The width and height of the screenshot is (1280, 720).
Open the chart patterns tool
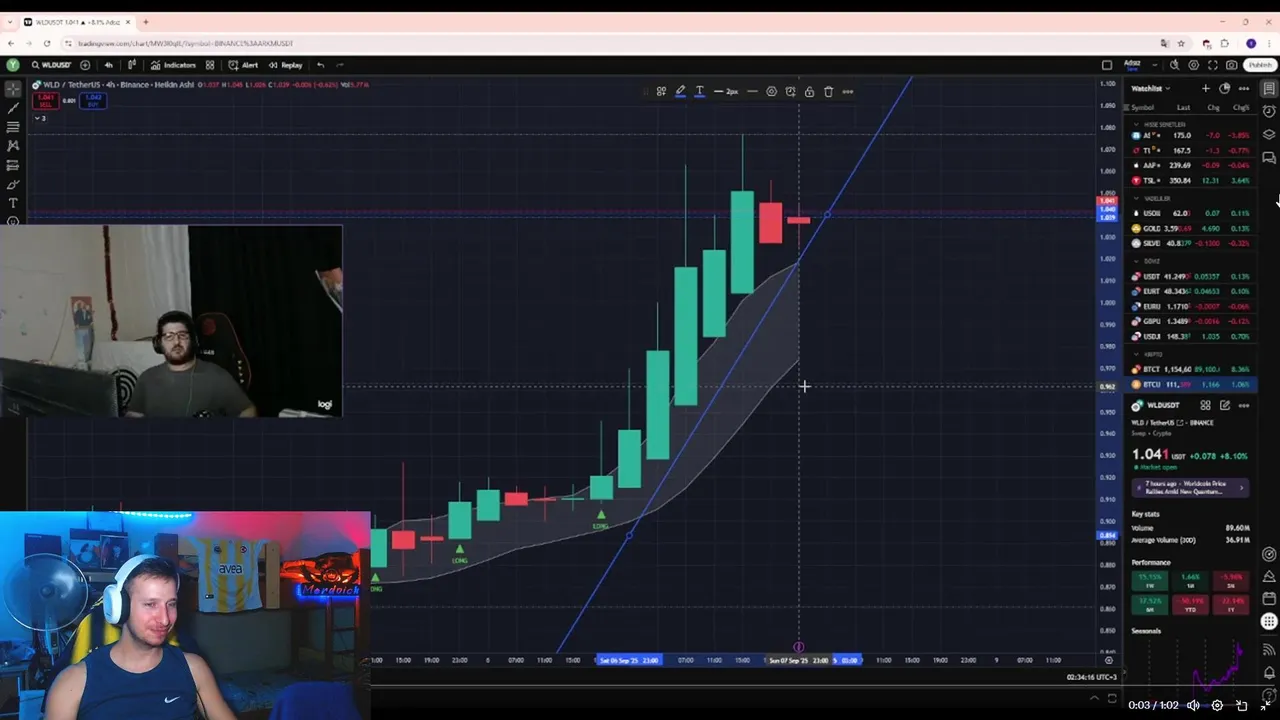(x=13, y=146)
